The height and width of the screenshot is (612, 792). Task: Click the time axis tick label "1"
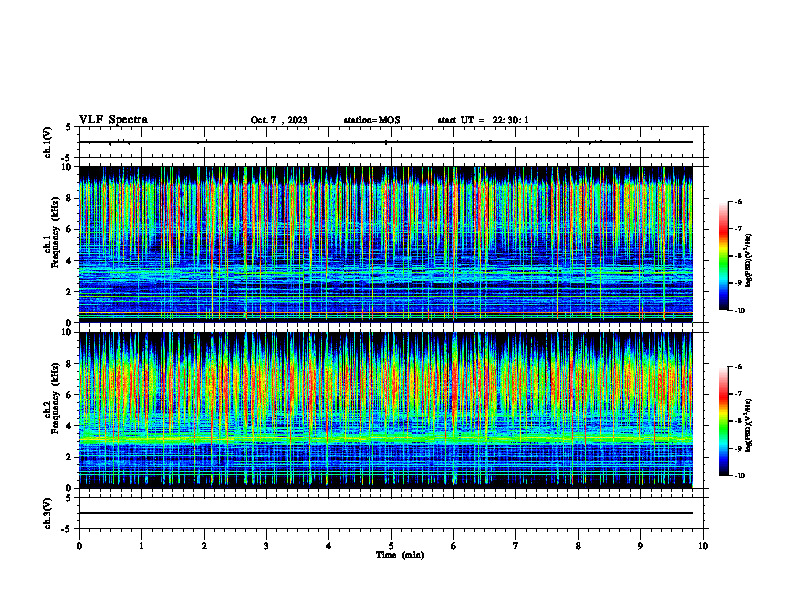click(x=141, y=546)
